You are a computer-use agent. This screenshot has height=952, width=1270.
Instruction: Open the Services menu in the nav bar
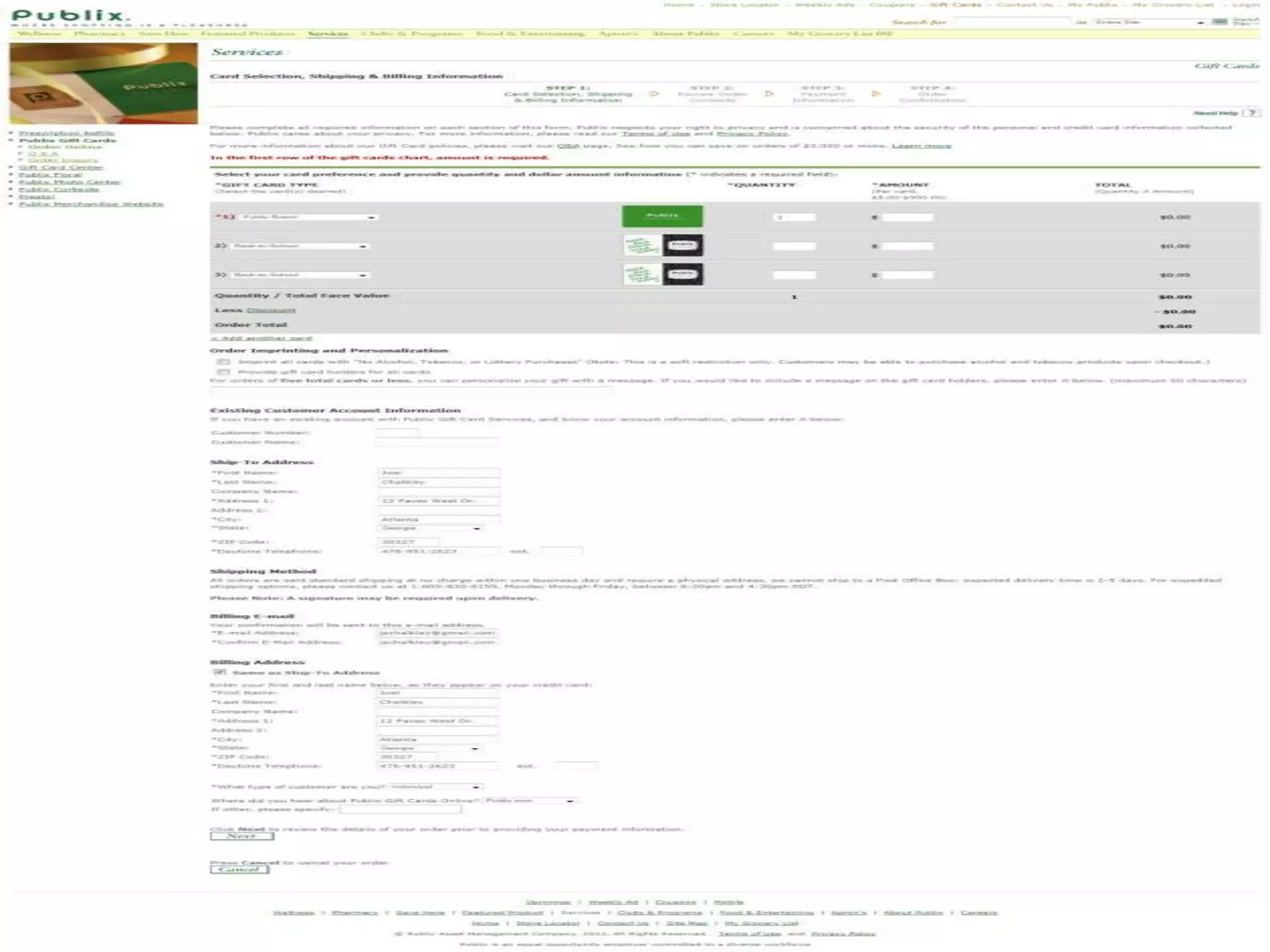[327, 33]
